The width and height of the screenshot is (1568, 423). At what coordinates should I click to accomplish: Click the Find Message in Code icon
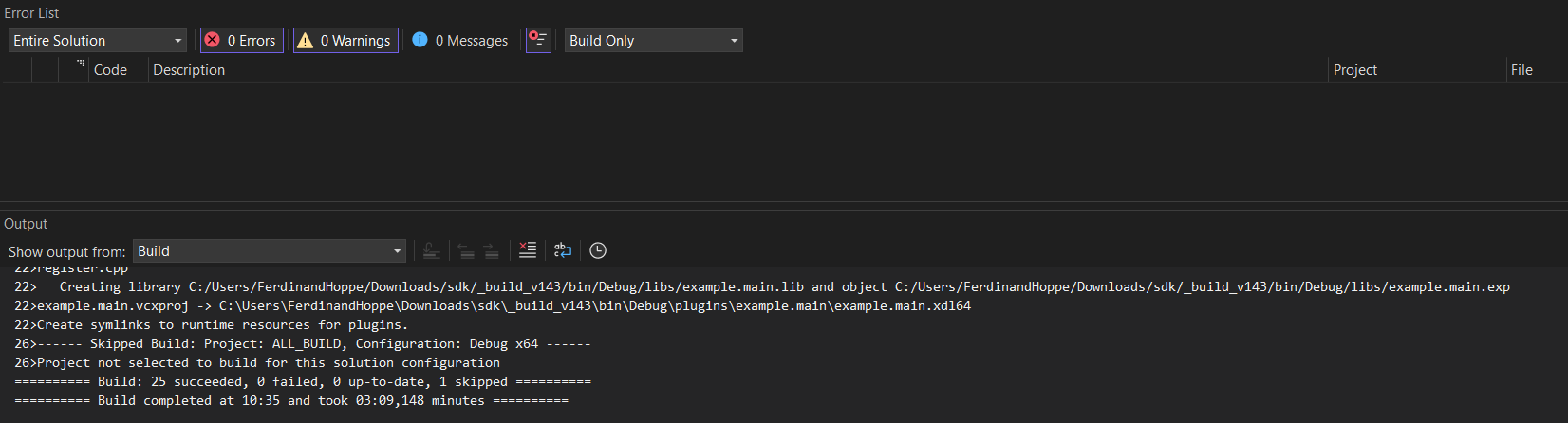click(x=431, y=250)
